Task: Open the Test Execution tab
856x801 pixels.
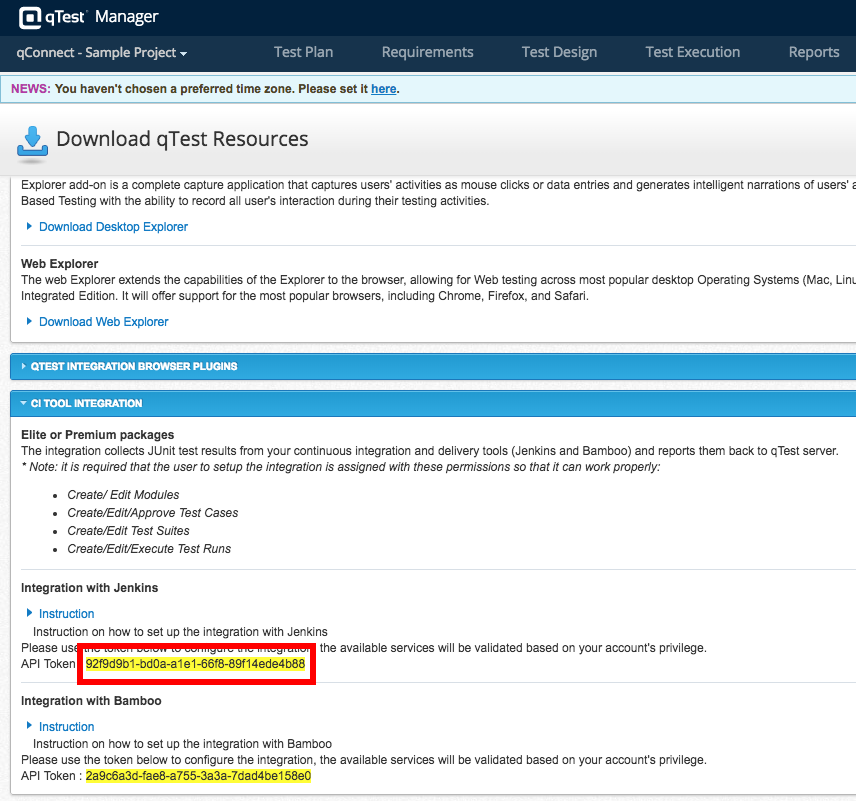Action: [692, 52]
